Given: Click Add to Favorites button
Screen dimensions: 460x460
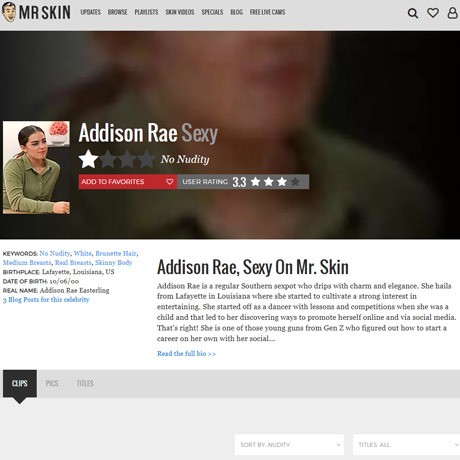Looking at the screenshot, I should click(x=128, y=182).
